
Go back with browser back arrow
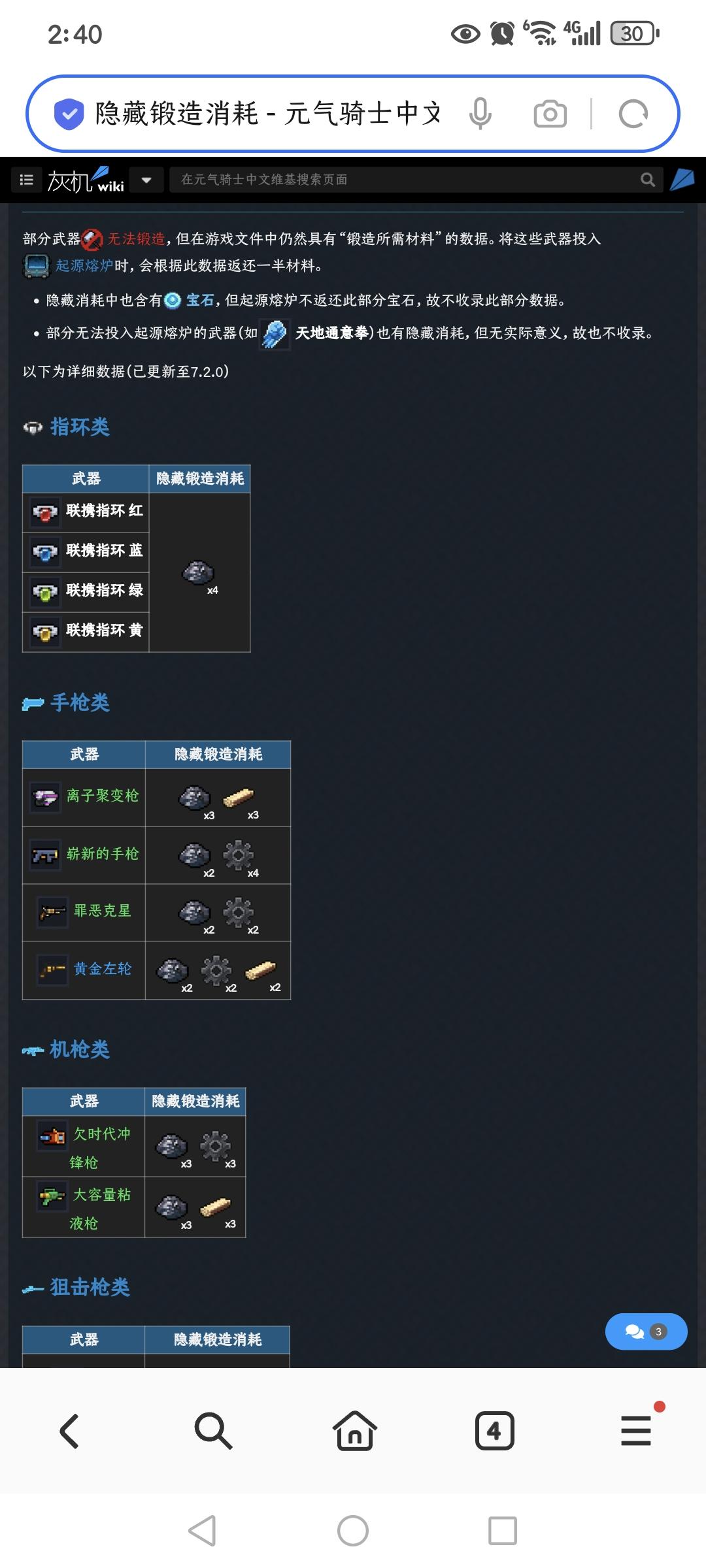click(69, 1431)
